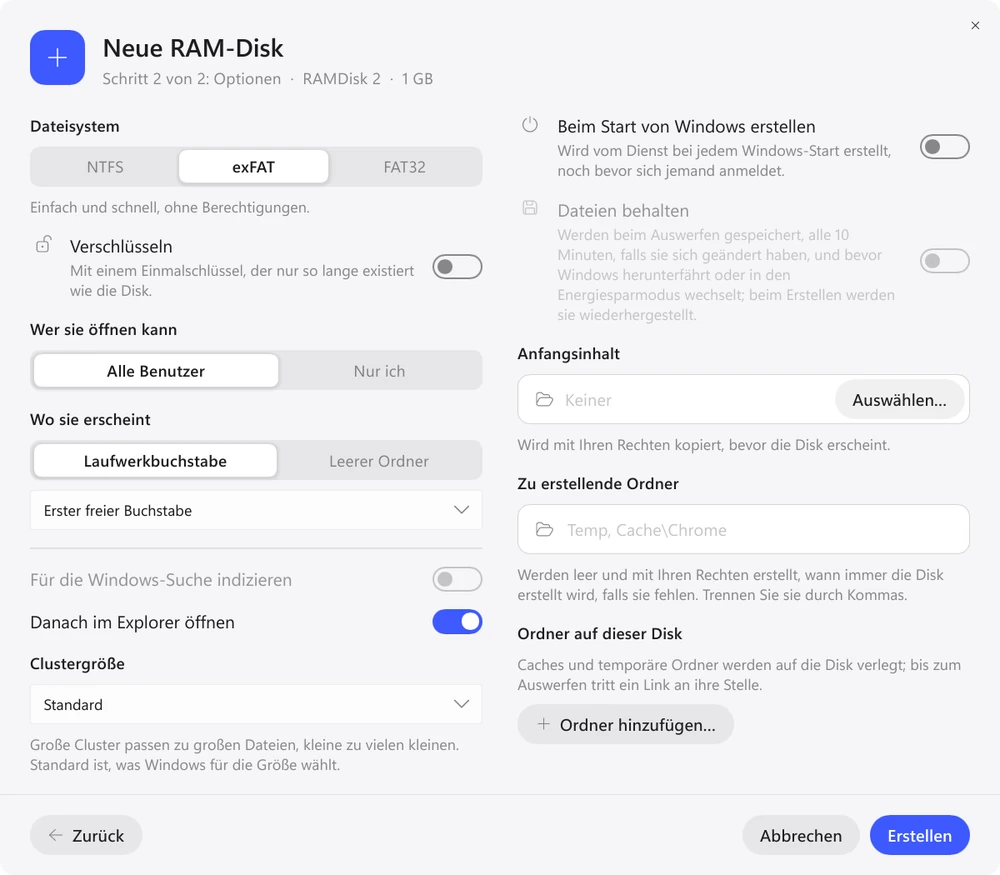1000x875 pixels.
Task: Click the subtitle text Schritt 2 von 2: Optionen
Action: (191, 78)
